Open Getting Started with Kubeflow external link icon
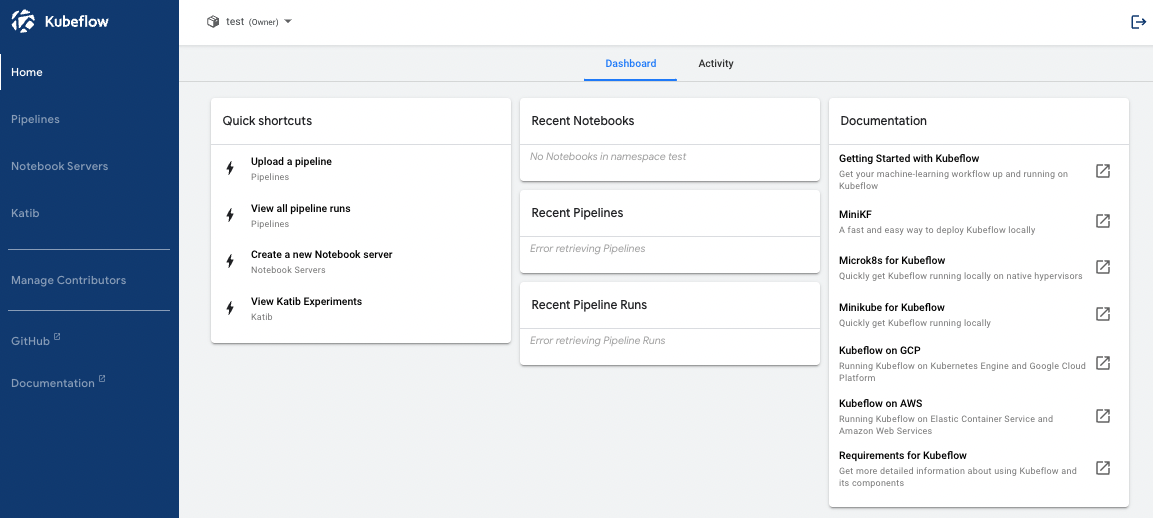This screenshot has height=518, width=1153. [1103, 171]
